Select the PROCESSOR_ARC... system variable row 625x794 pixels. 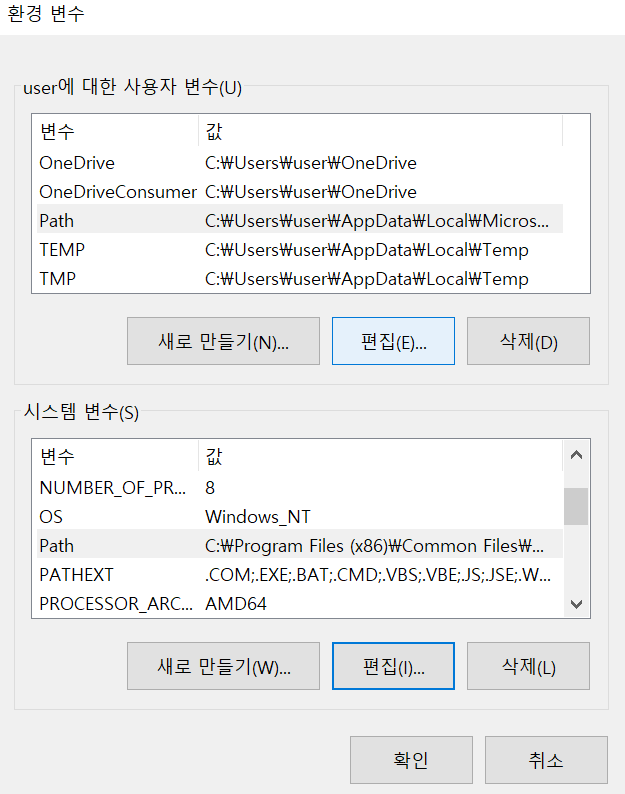[300, 604]
